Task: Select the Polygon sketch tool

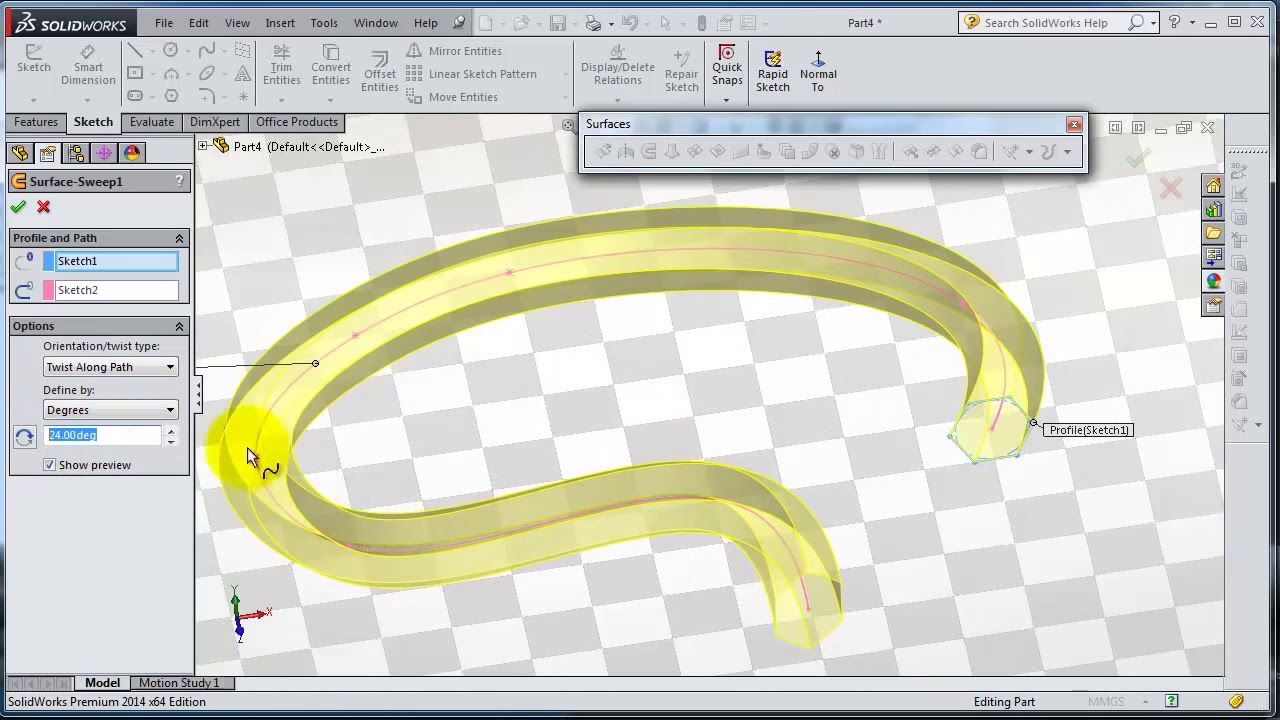Action: pyautogui.click(x=171, y=97)
